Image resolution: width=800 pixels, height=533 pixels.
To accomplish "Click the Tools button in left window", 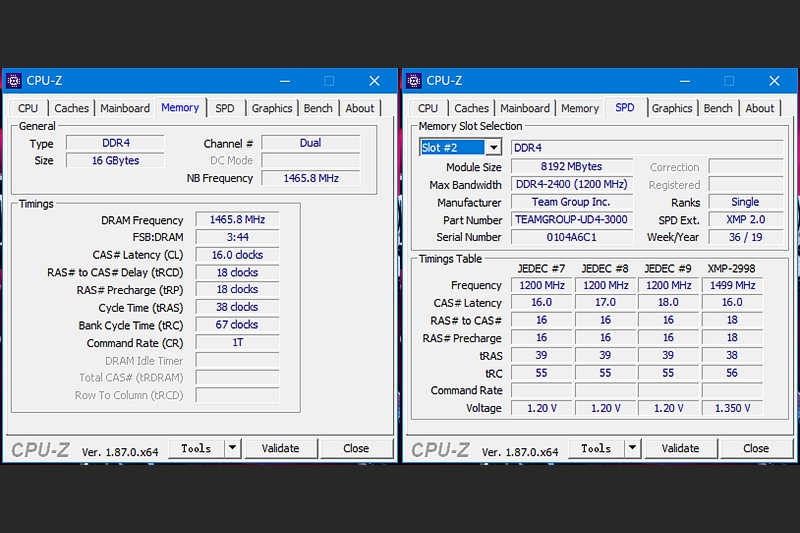I will coord(196,448).
